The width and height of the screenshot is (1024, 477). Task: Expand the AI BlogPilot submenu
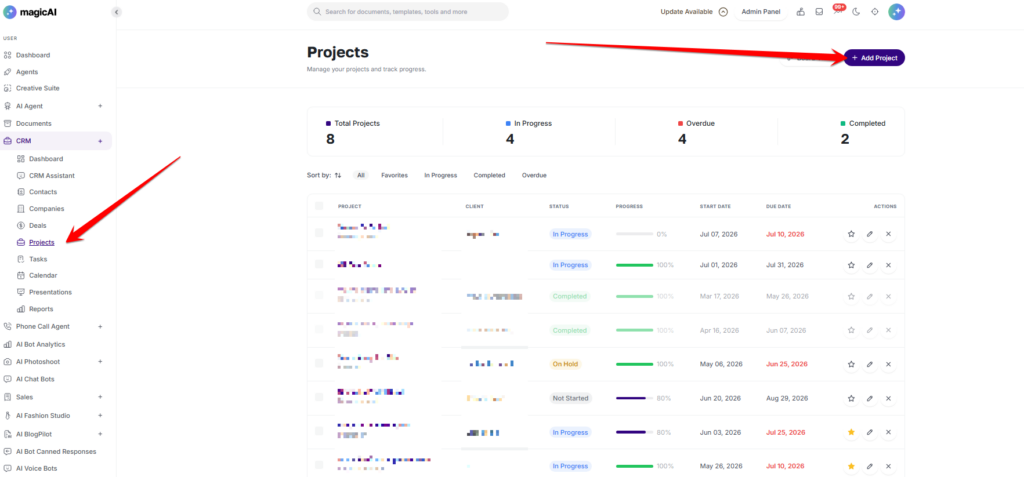tap(100, 434)
